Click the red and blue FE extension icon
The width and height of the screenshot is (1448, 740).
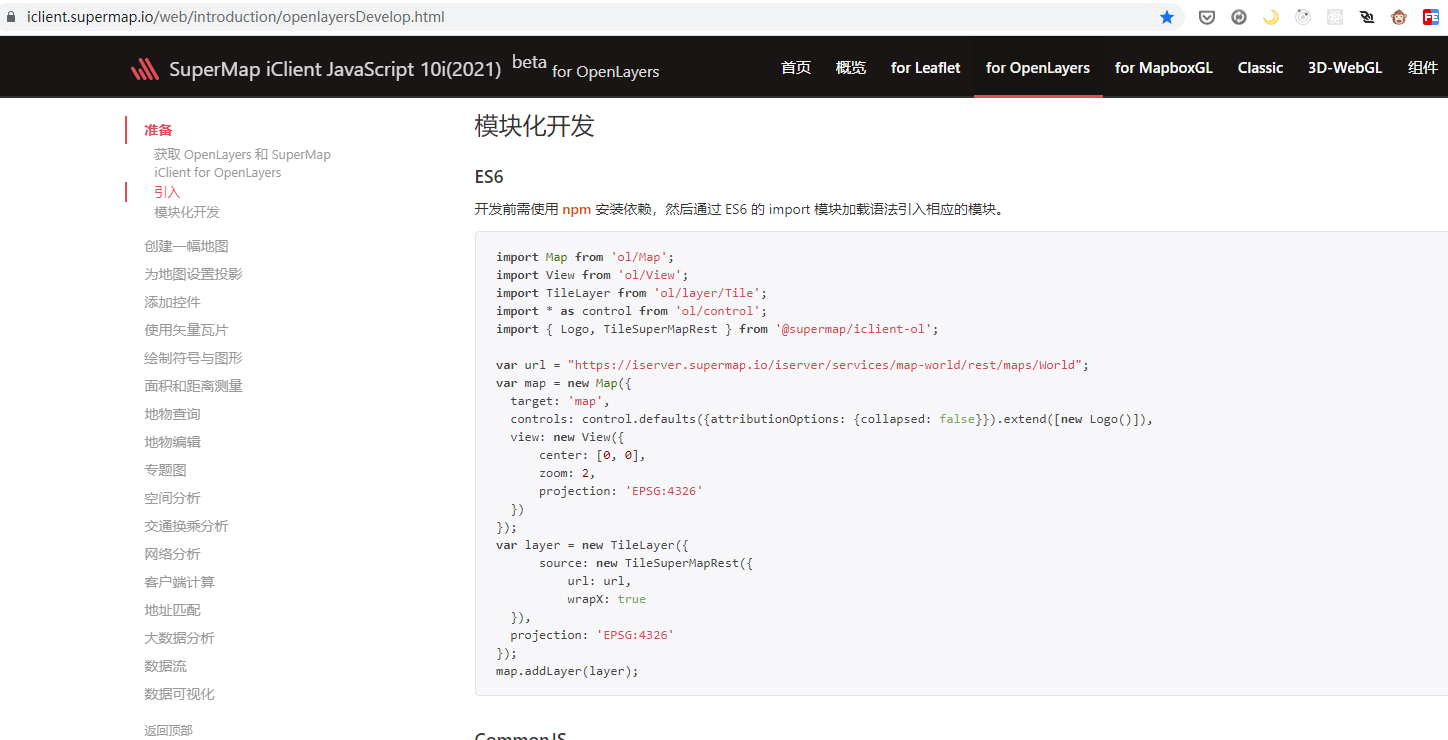coord(1431,17)
